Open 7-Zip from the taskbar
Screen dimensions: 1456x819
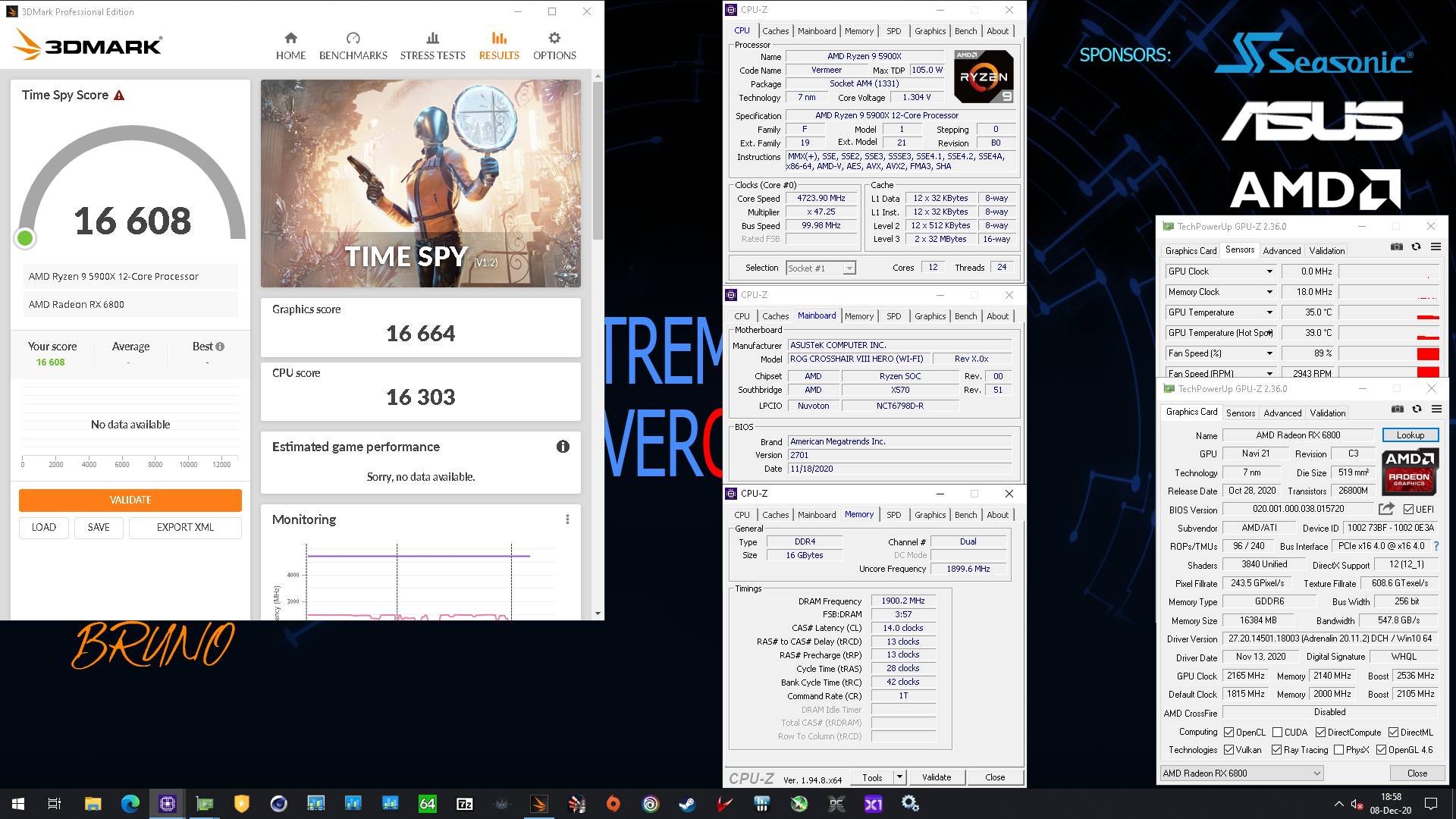tap(464, 804)
